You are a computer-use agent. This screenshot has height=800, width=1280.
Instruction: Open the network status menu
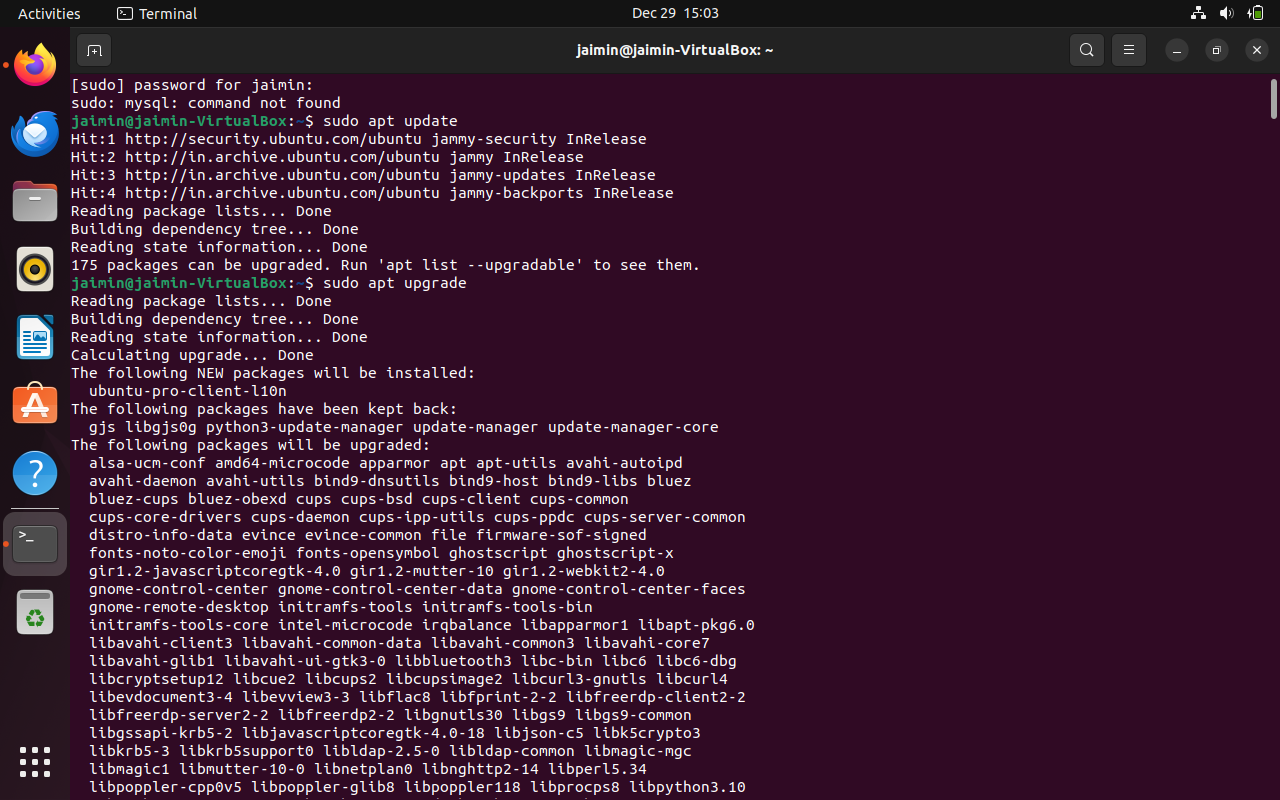1198,13
